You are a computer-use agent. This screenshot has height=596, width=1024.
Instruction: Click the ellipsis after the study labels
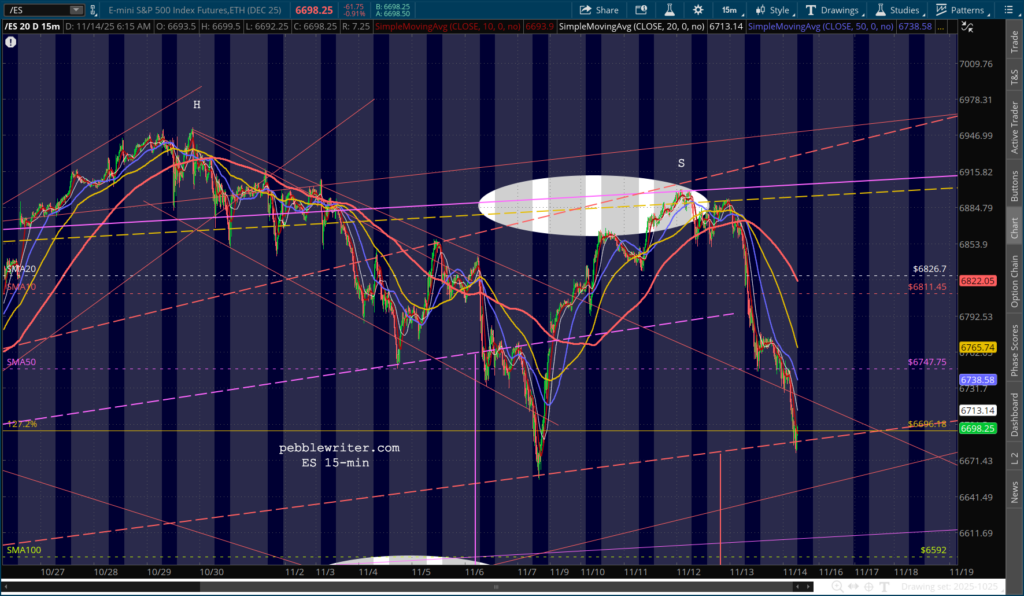click(941, 27)
